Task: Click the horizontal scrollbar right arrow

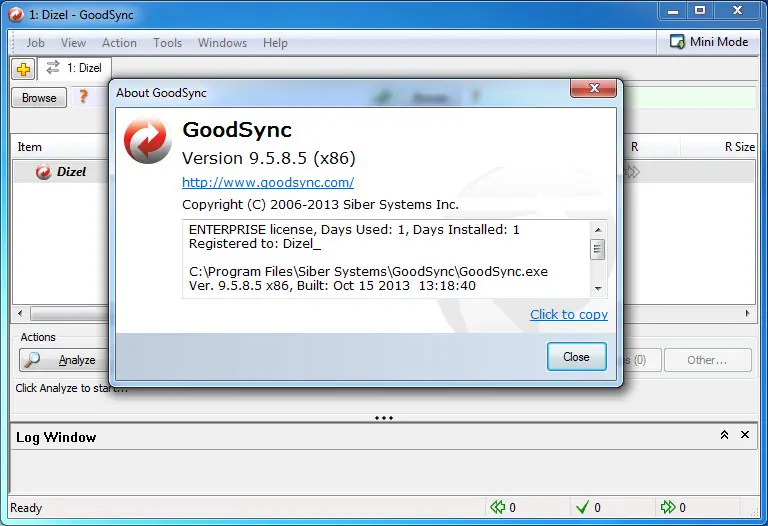Action: click(x=747, y=313)
